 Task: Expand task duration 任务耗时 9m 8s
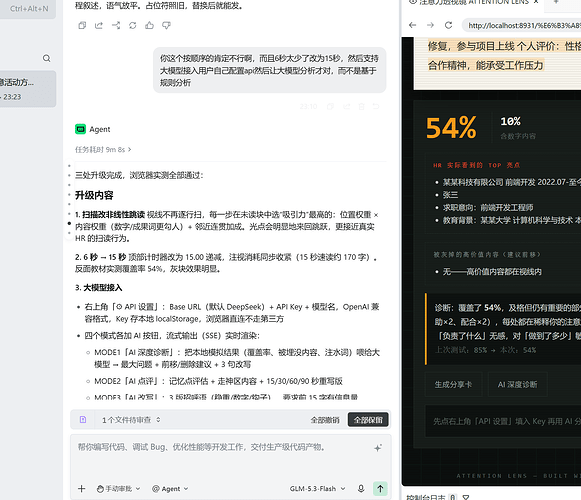point(103,149)
